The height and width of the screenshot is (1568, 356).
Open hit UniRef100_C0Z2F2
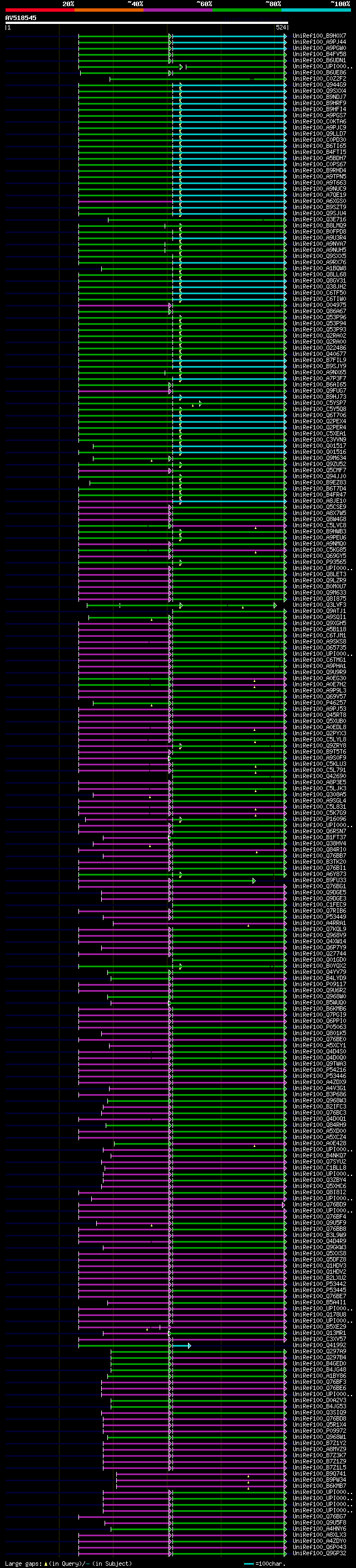(x=319, y=78)
